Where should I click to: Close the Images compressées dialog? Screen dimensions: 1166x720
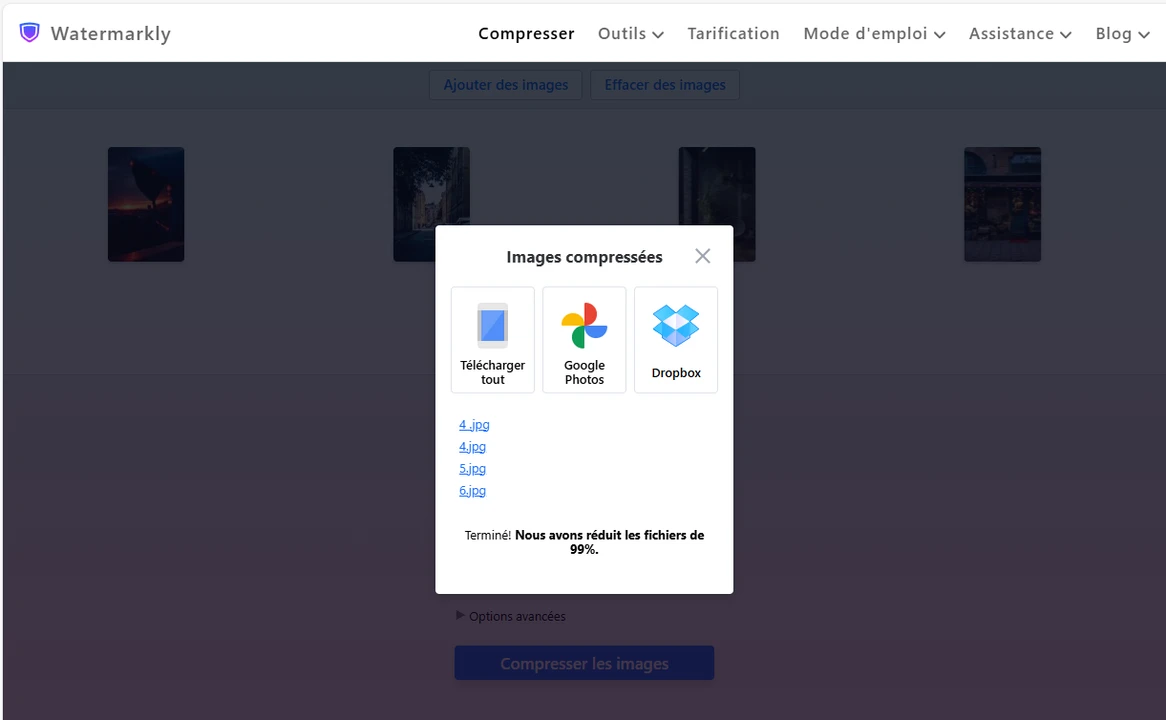[703, 256]
